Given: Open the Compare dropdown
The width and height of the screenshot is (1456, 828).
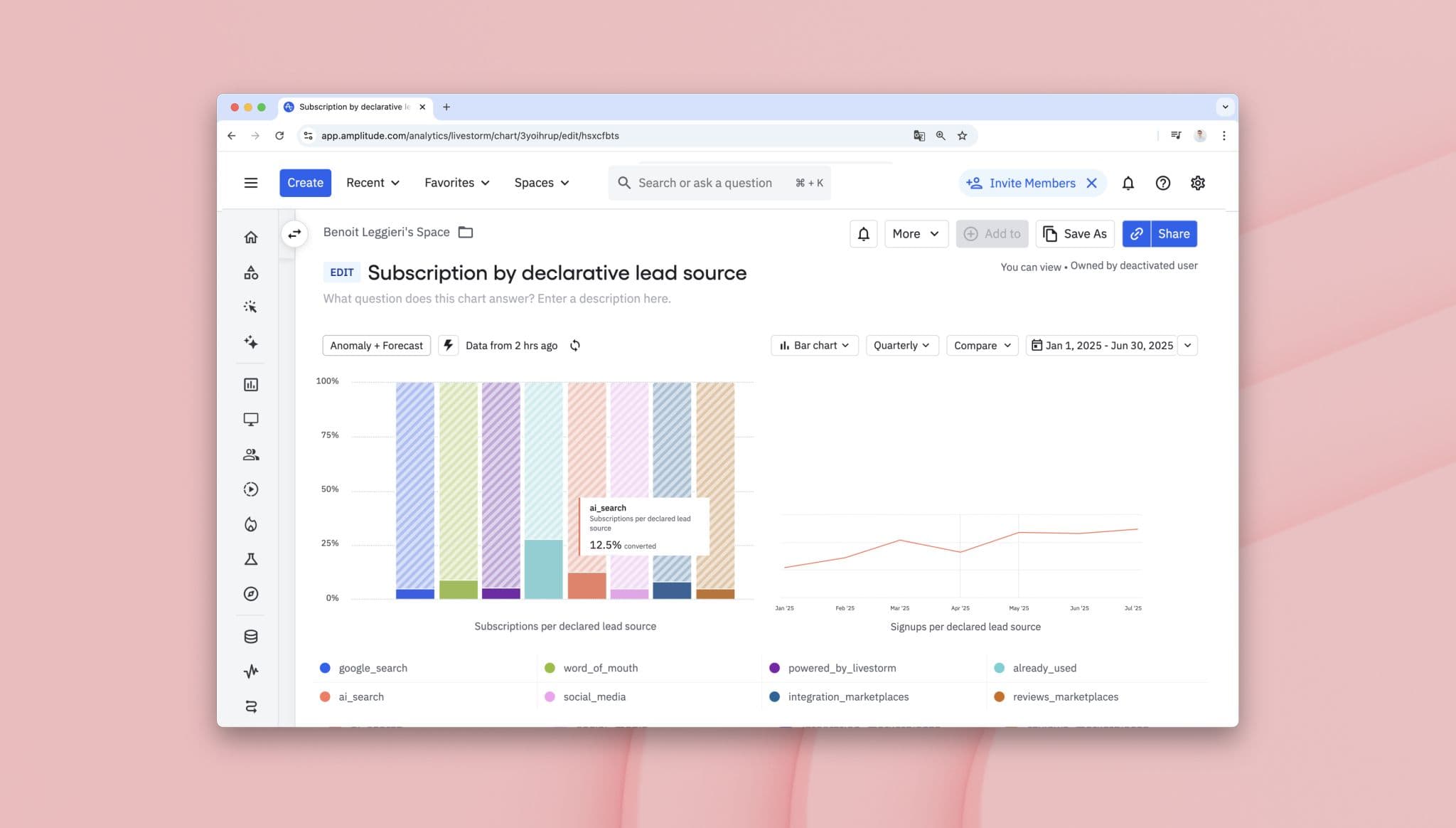Looking at the screenshot, I should (982, 346).
